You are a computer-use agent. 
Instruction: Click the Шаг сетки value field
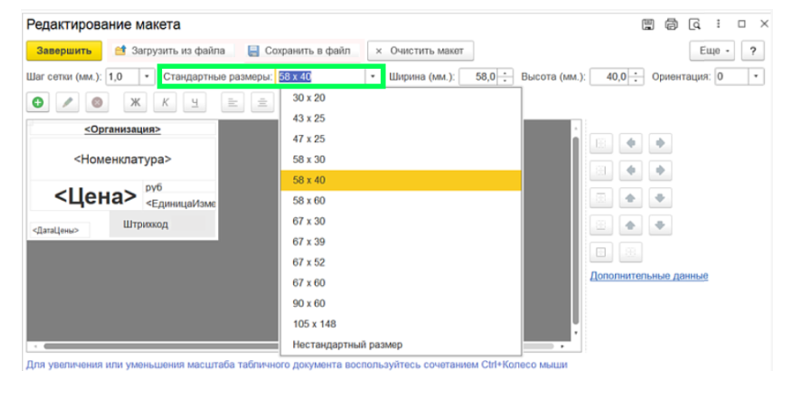tap(123, 77)
